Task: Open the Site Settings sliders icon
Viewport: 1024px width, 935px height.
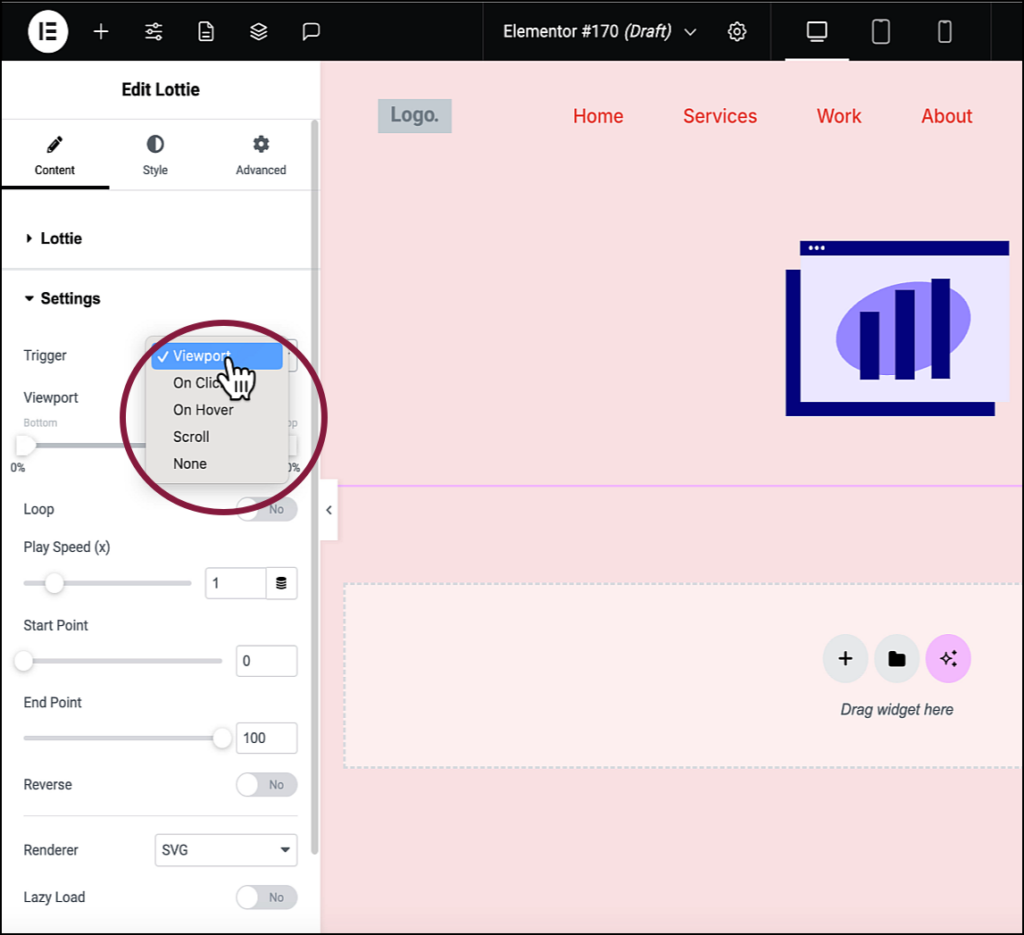Action: 153,31
